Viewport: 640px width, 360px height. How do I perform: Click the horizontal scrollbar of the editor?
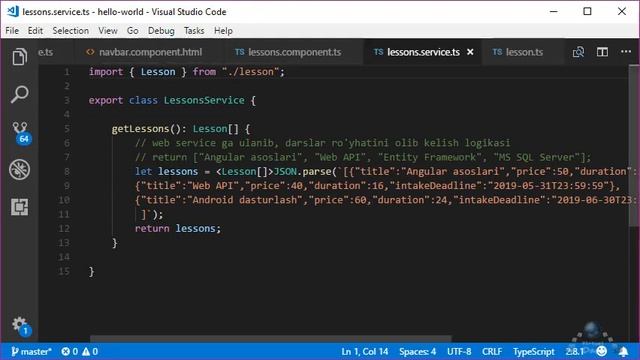click(x=271, y=338)
